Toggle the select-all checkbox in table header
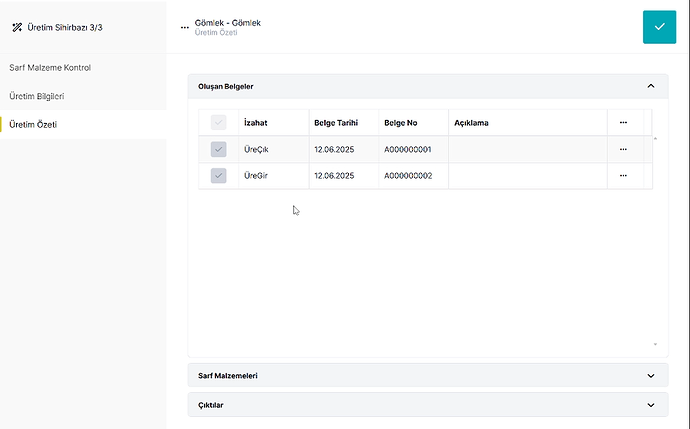Screen dimensions: 690x429 tap(218, 122)
